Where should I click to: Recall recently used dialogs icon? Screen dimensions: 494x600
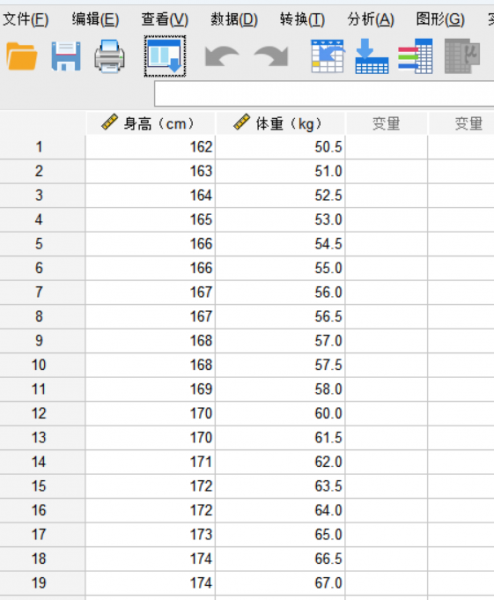(x=165, y=56)
